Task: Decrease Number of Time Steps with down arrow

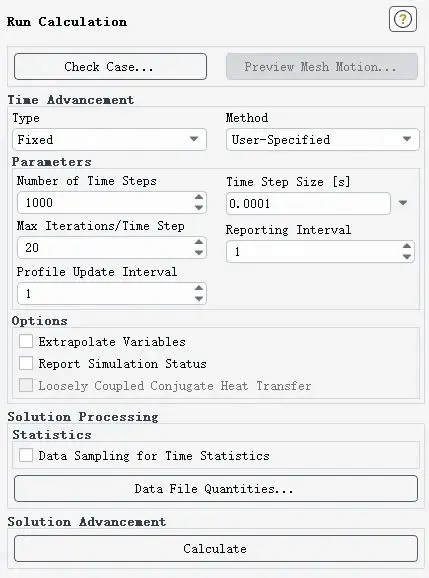Action: coord(199,208)
